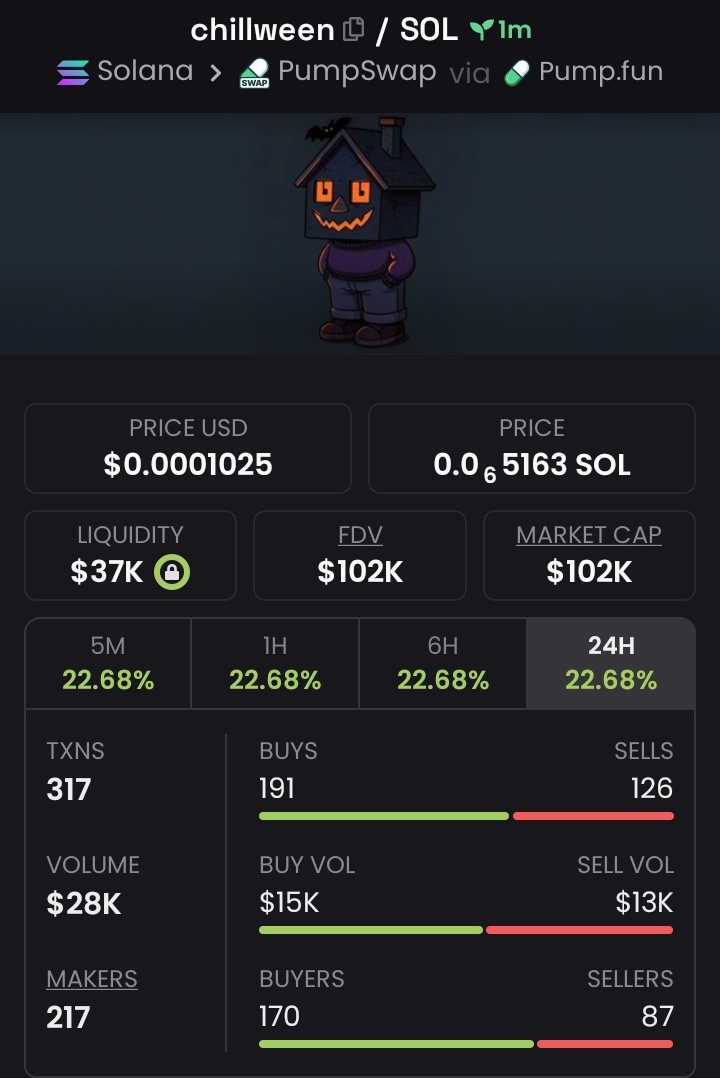This screenshot has height=1078, width=720.
Task: Switch to the 6H timeframe tab
Action: pyautogui.click(x=443, y=663)
